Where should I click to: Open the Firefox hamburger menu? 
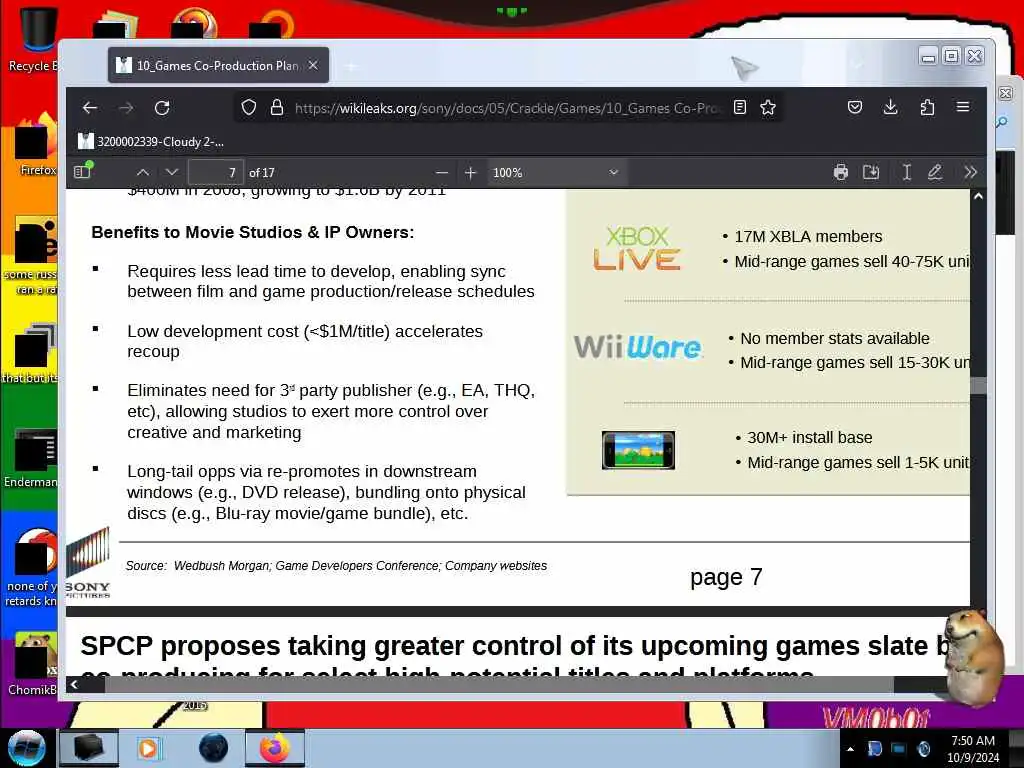coord(963,106)
